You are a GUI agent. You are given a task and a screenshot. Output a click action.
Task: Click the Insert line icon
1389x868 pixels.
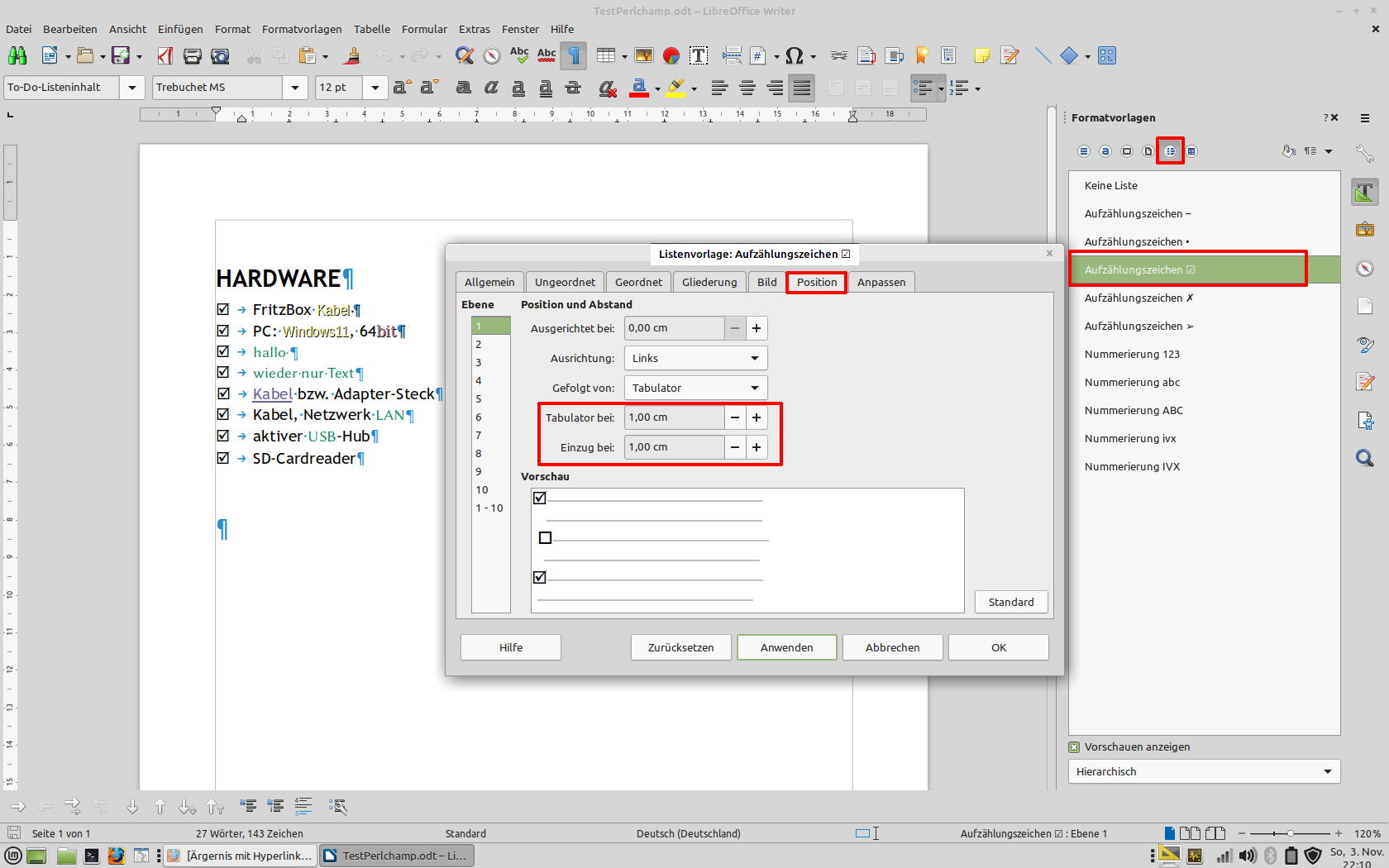pyautogui.click(x=1043, y=55)
